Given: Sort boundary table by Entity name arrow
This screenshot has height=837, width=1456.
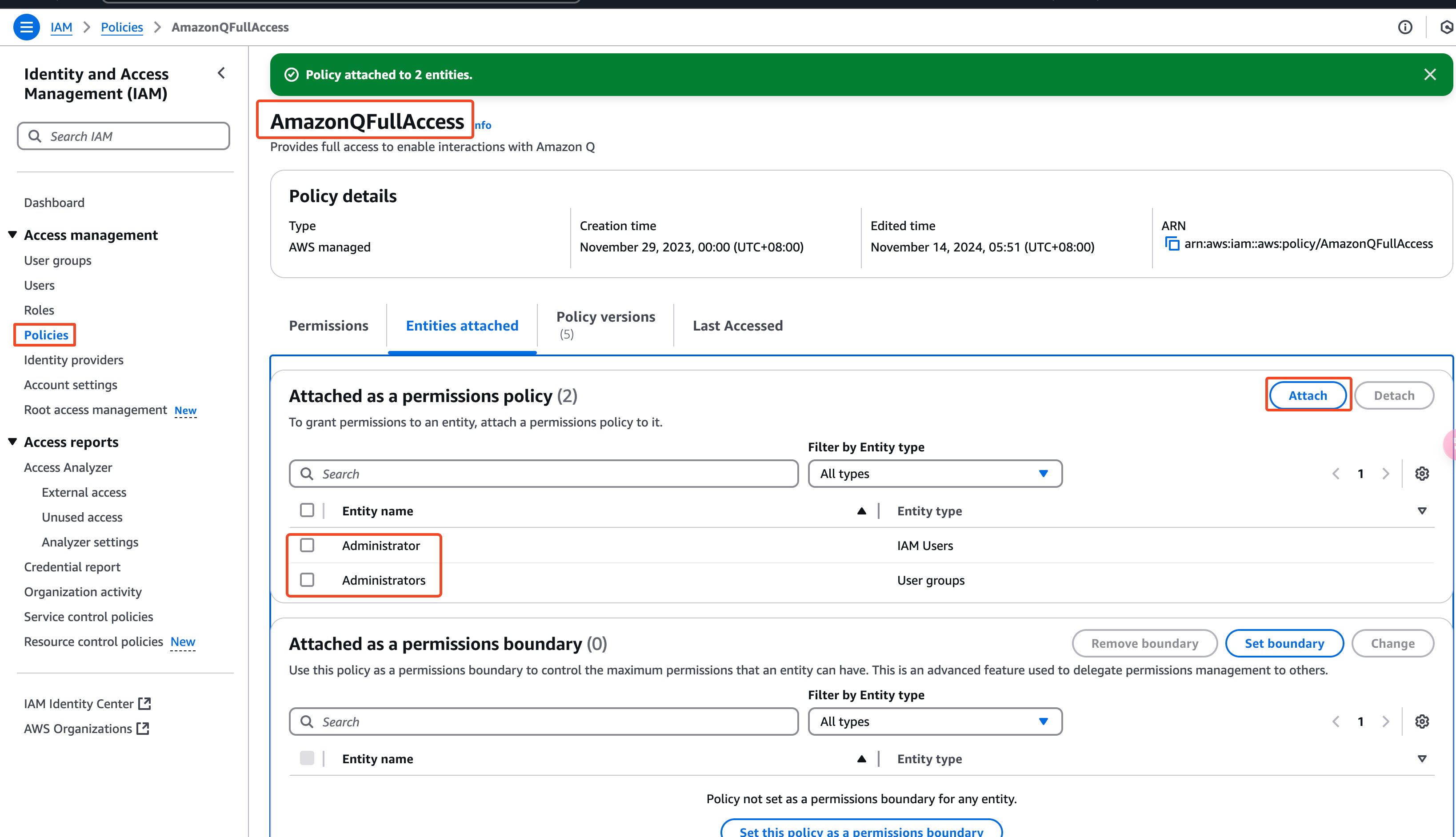Looking at the screenshot, I should [861, 759].
